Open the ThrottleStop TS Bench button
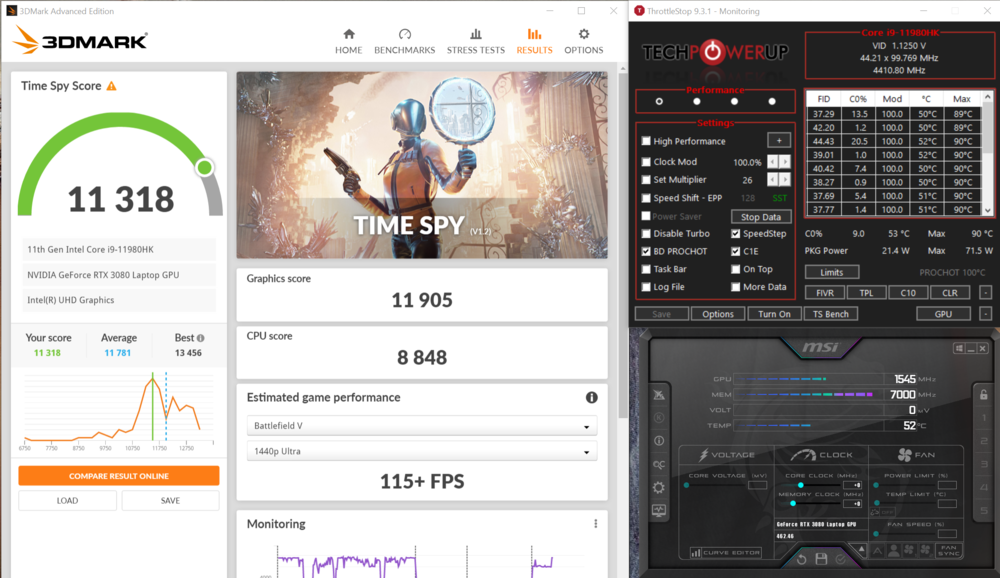The image size is (1000, 578). coord(830,314)
